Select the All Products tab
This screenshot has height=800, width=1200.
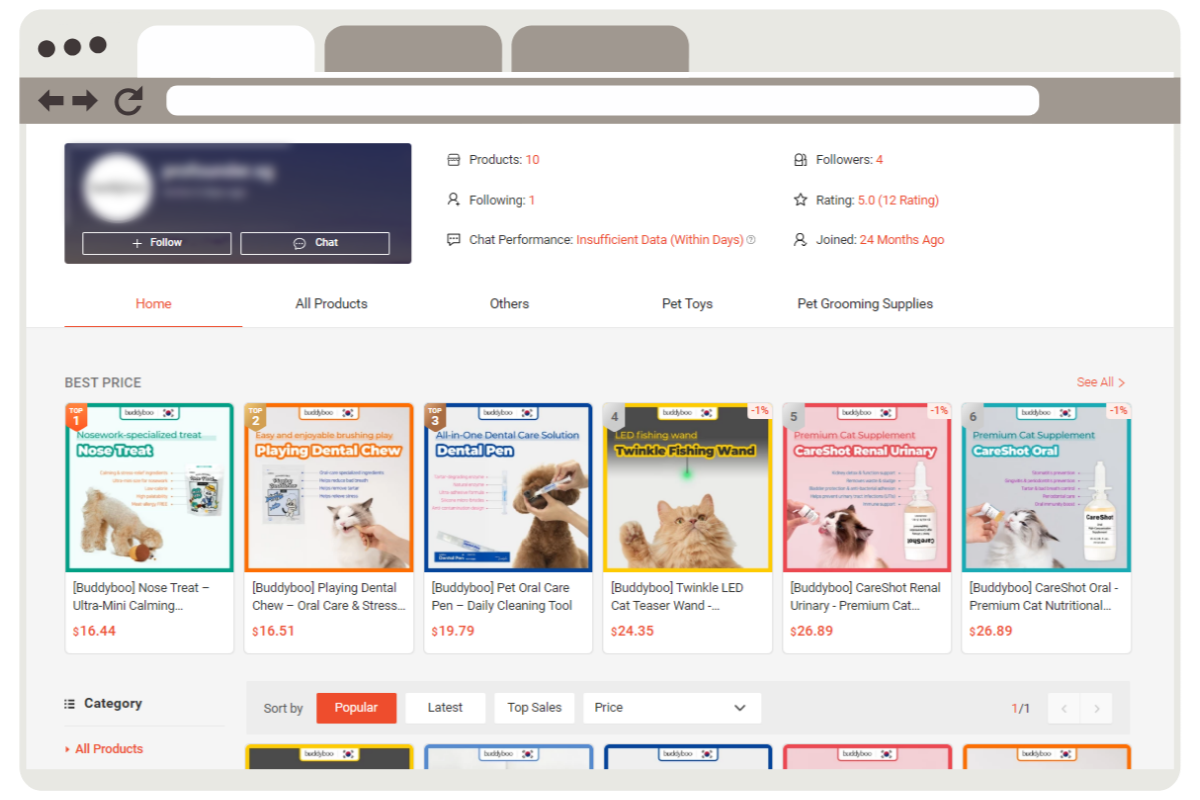tap(331, 304)
